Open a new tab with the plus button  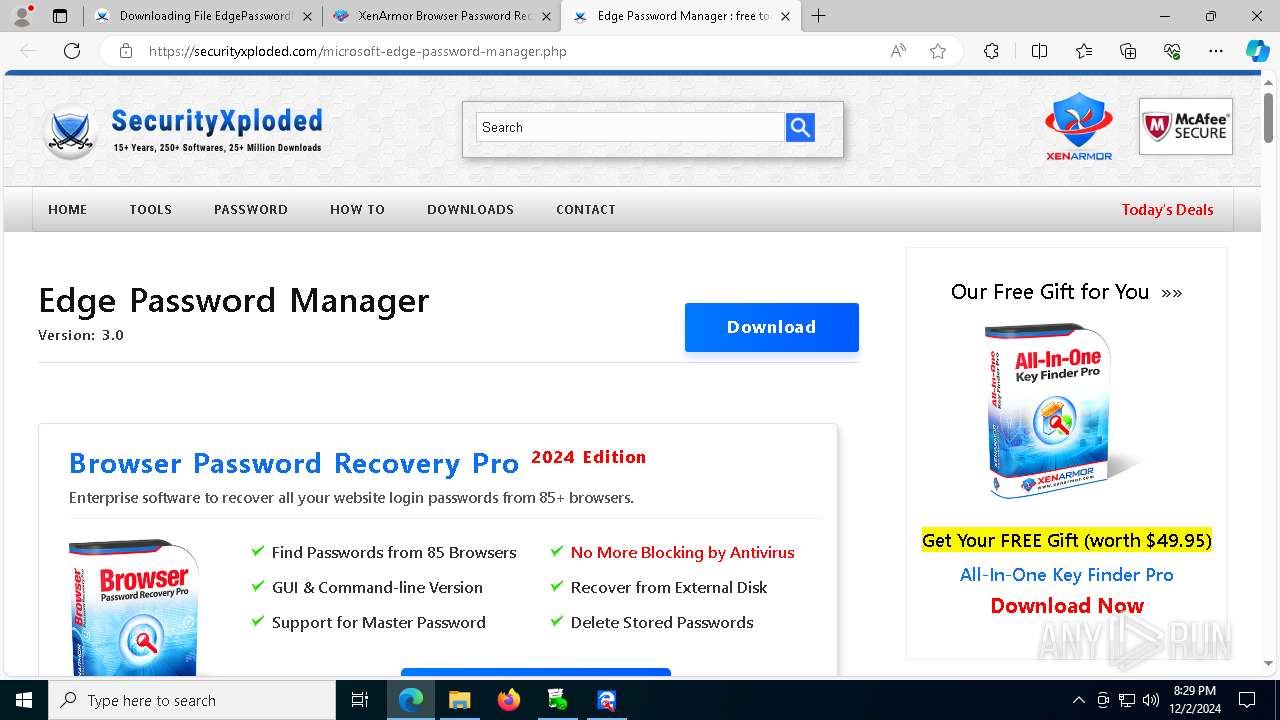819,16
